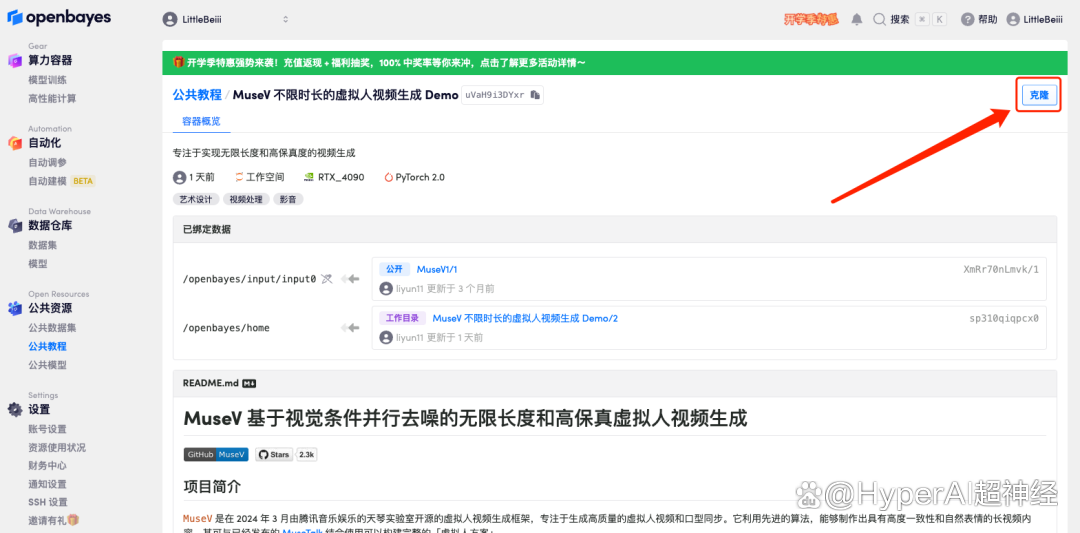Copy the container ID uVaH9i3DYxr
The image size is (1080, 533).
(x=535, y=95)
